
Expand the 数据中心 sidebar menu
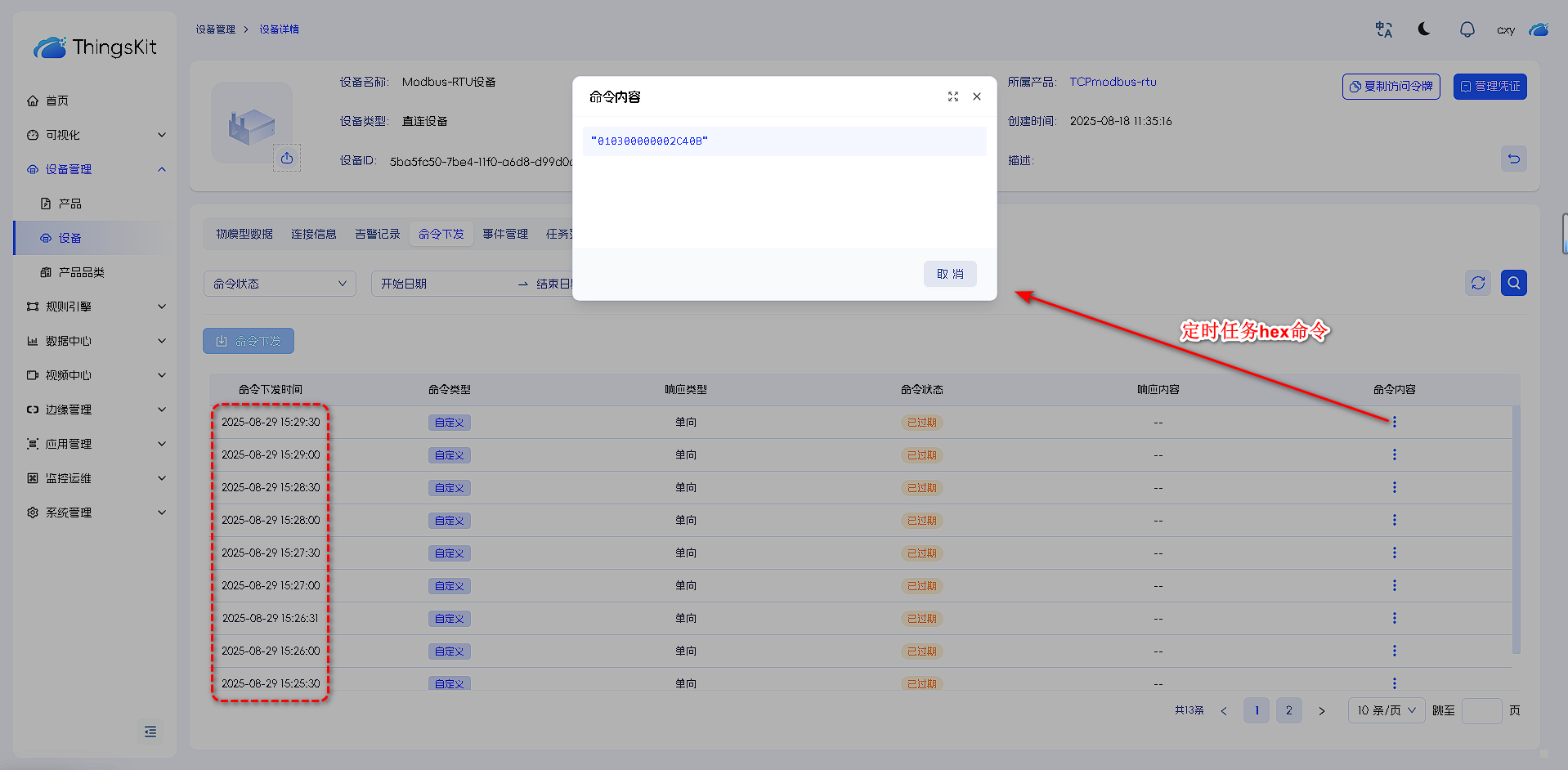(96, 341)
